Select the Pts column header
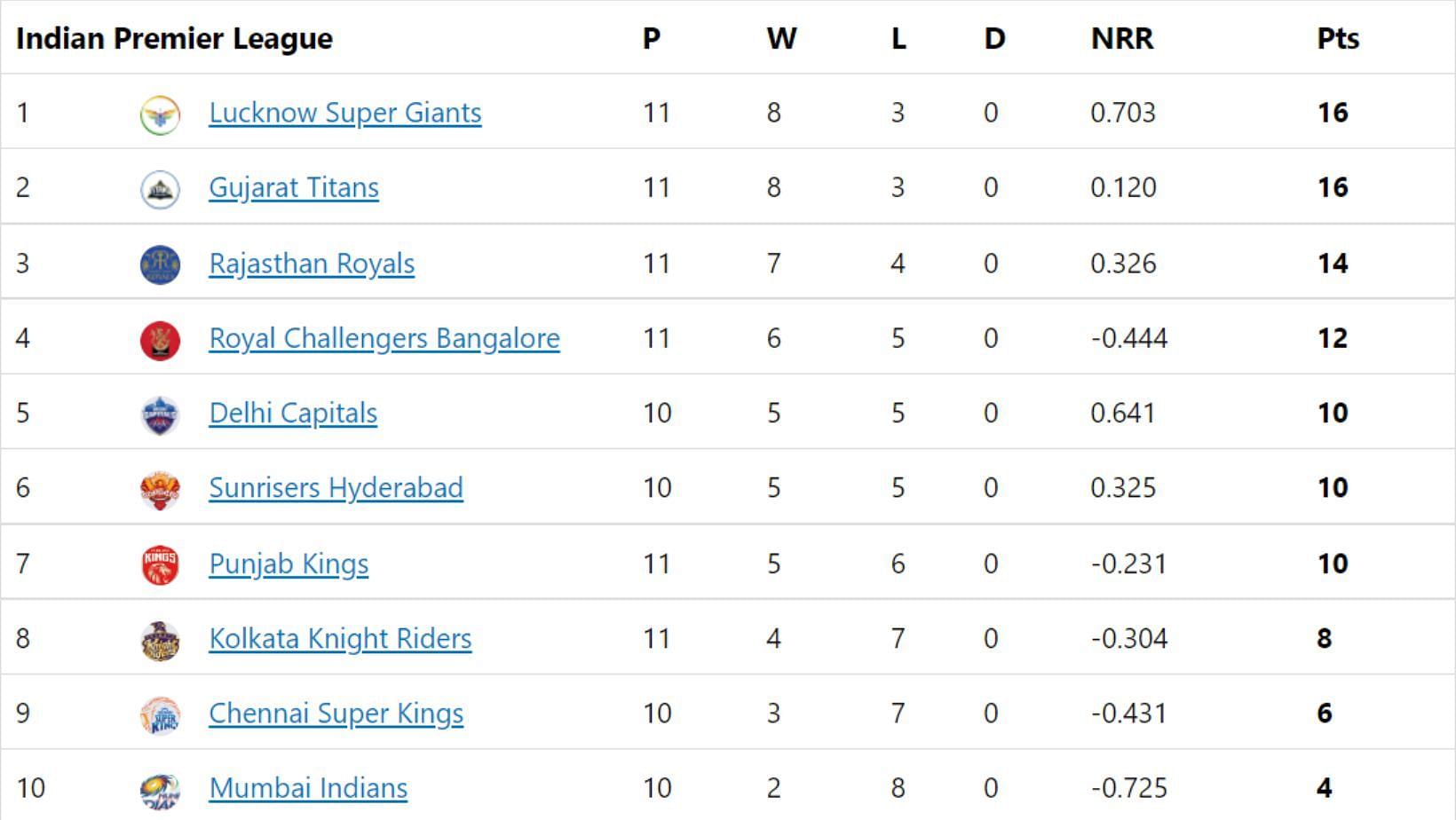The width and height of the screenshot is (1456, 820). tap(1338, 38)
